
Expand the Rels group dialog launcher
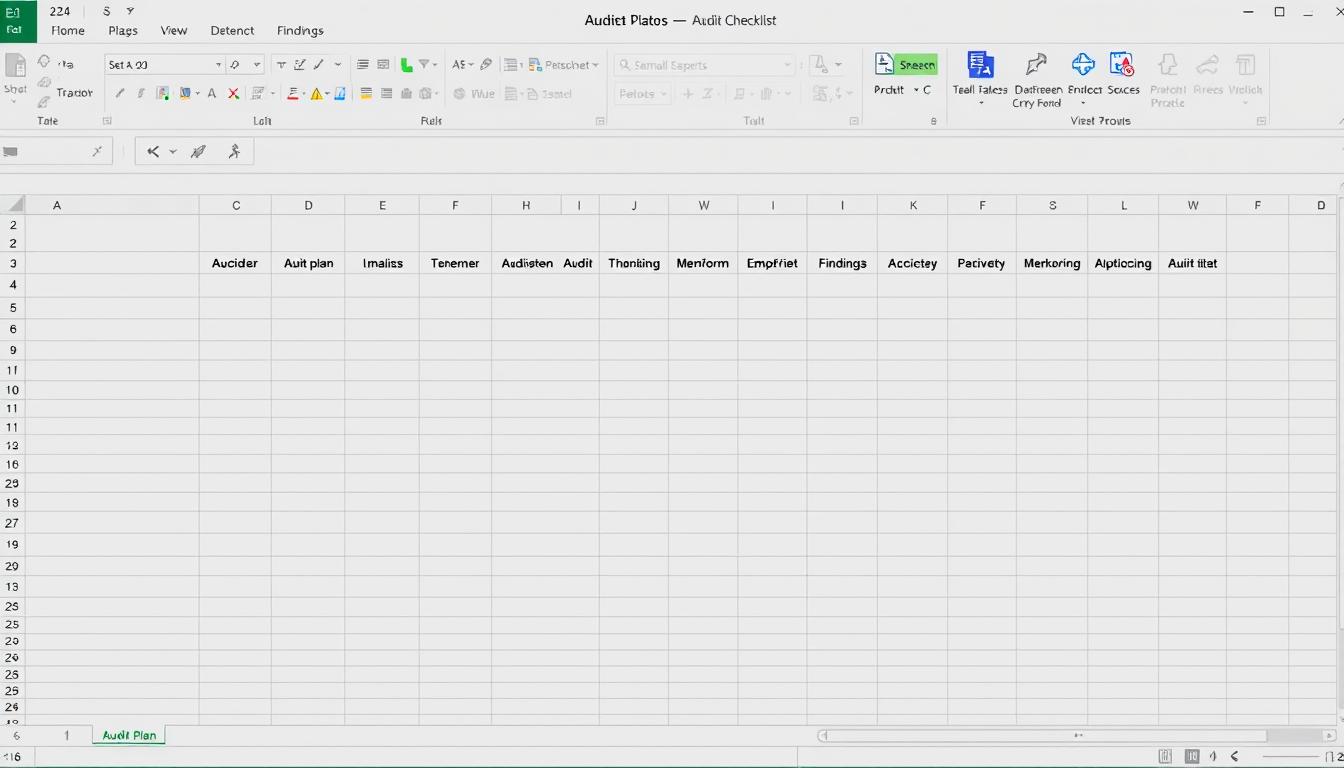pyautogui.click(x=600, y=121)
